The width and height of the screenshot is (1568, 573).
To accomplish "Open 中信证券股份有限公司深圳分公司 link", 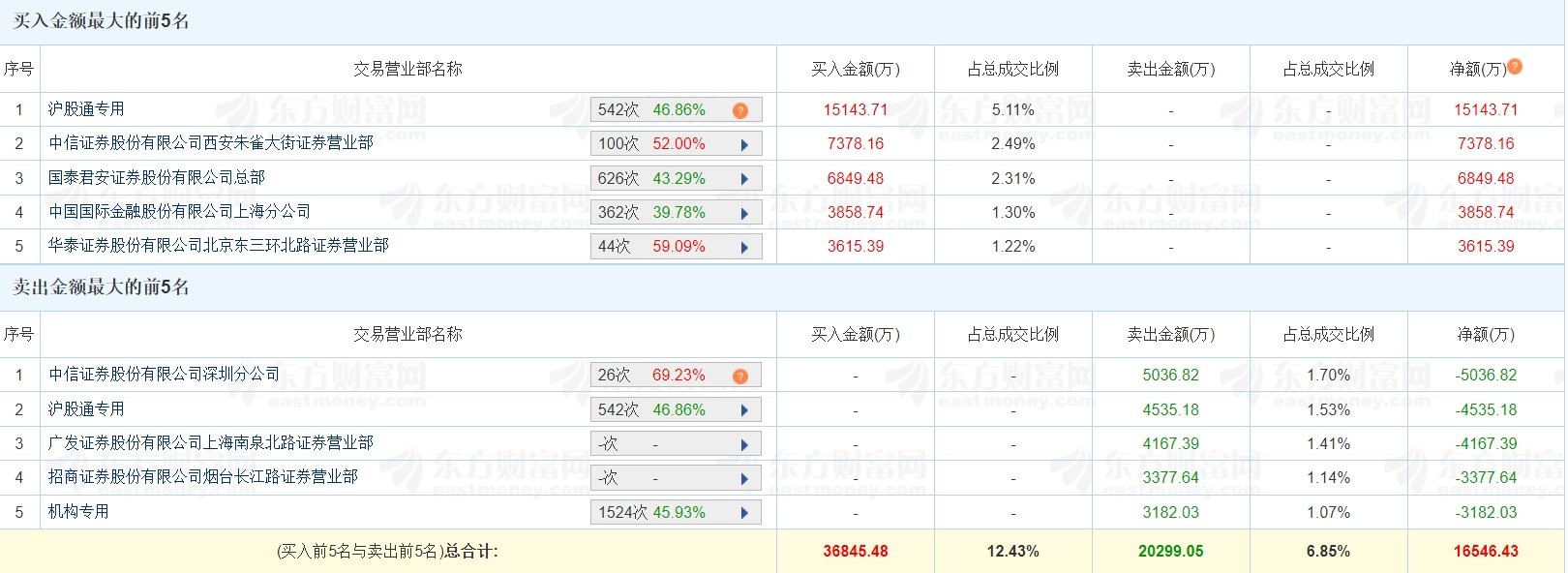I will 165,374.
